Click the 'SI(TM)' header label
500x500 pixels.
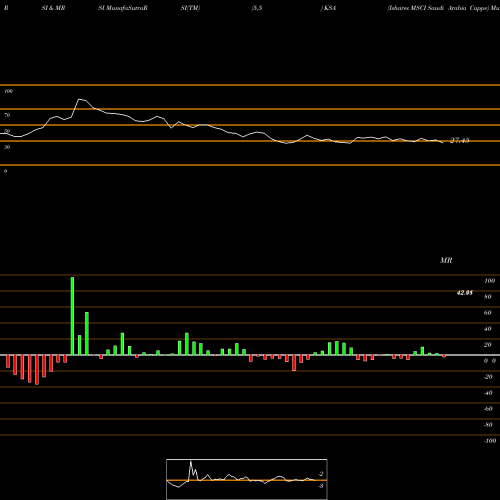point(190,8)
